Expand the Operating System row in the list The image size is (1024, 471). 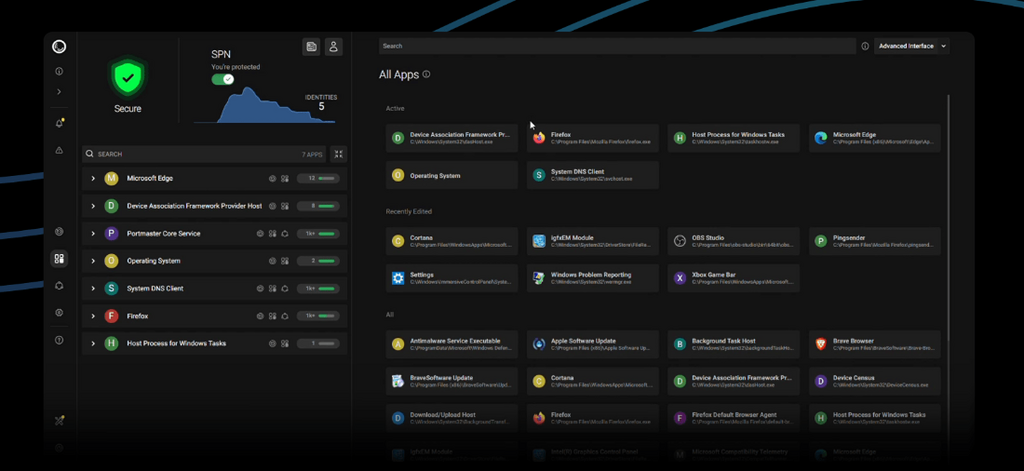coord(93,261)
